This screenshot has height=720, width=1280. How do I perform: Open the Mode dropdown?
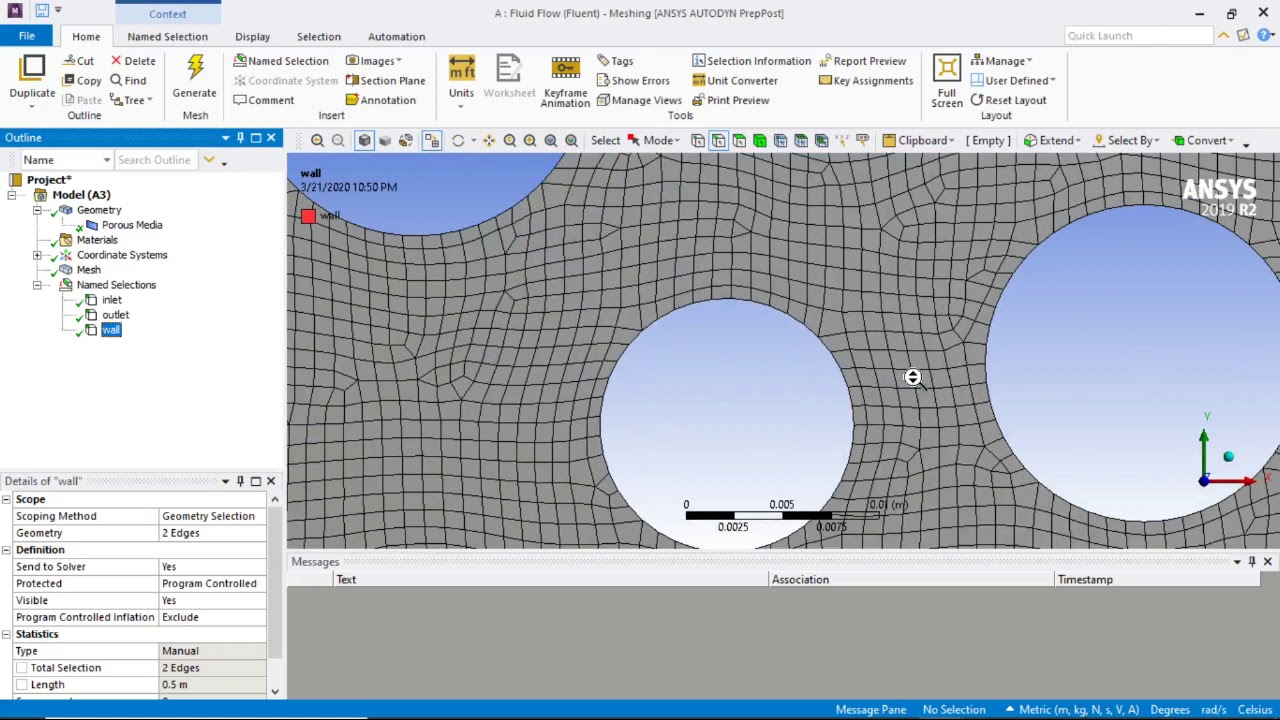coord(652,141)
